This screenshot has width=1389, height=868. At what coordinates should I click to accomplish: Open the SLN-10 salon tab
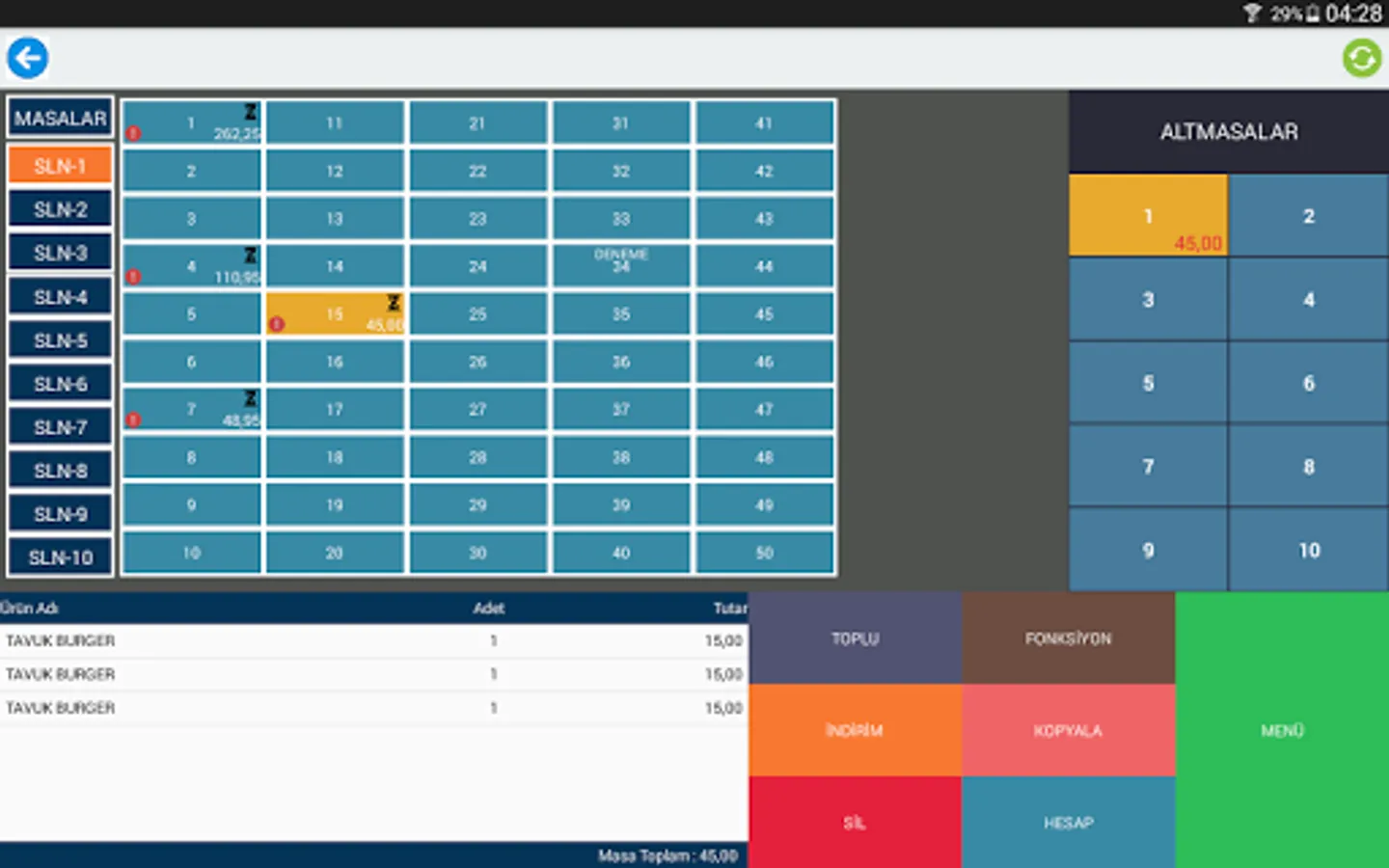(61, 557)
